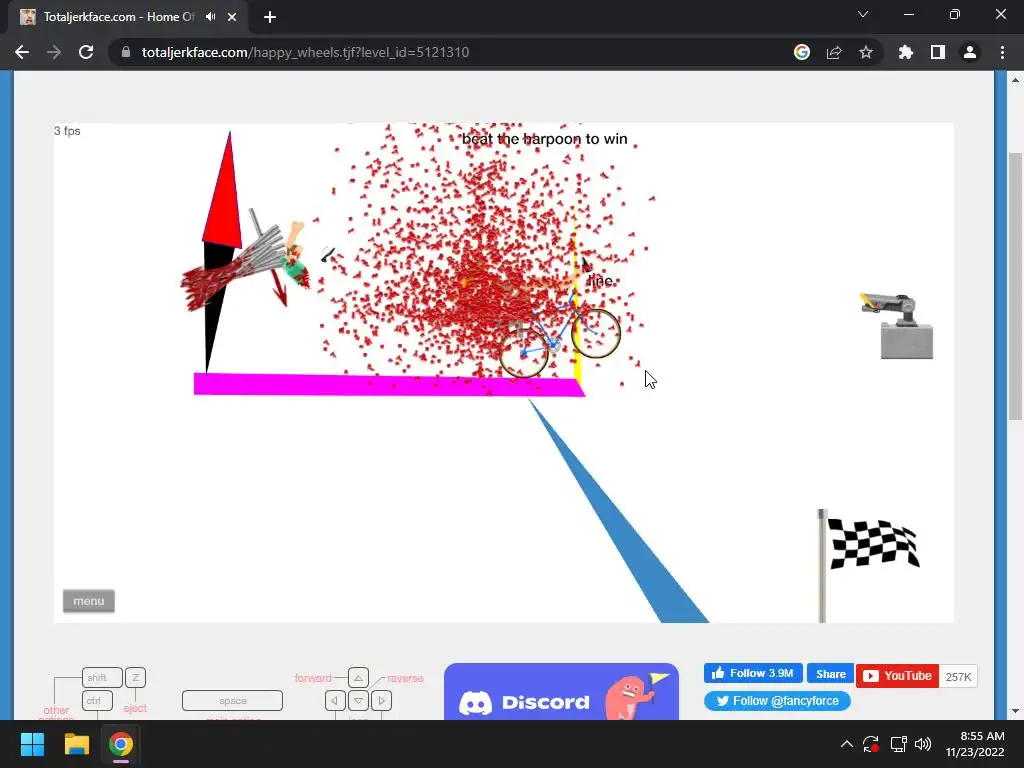Follow @fancyforce on Twitter

point(777,701)
